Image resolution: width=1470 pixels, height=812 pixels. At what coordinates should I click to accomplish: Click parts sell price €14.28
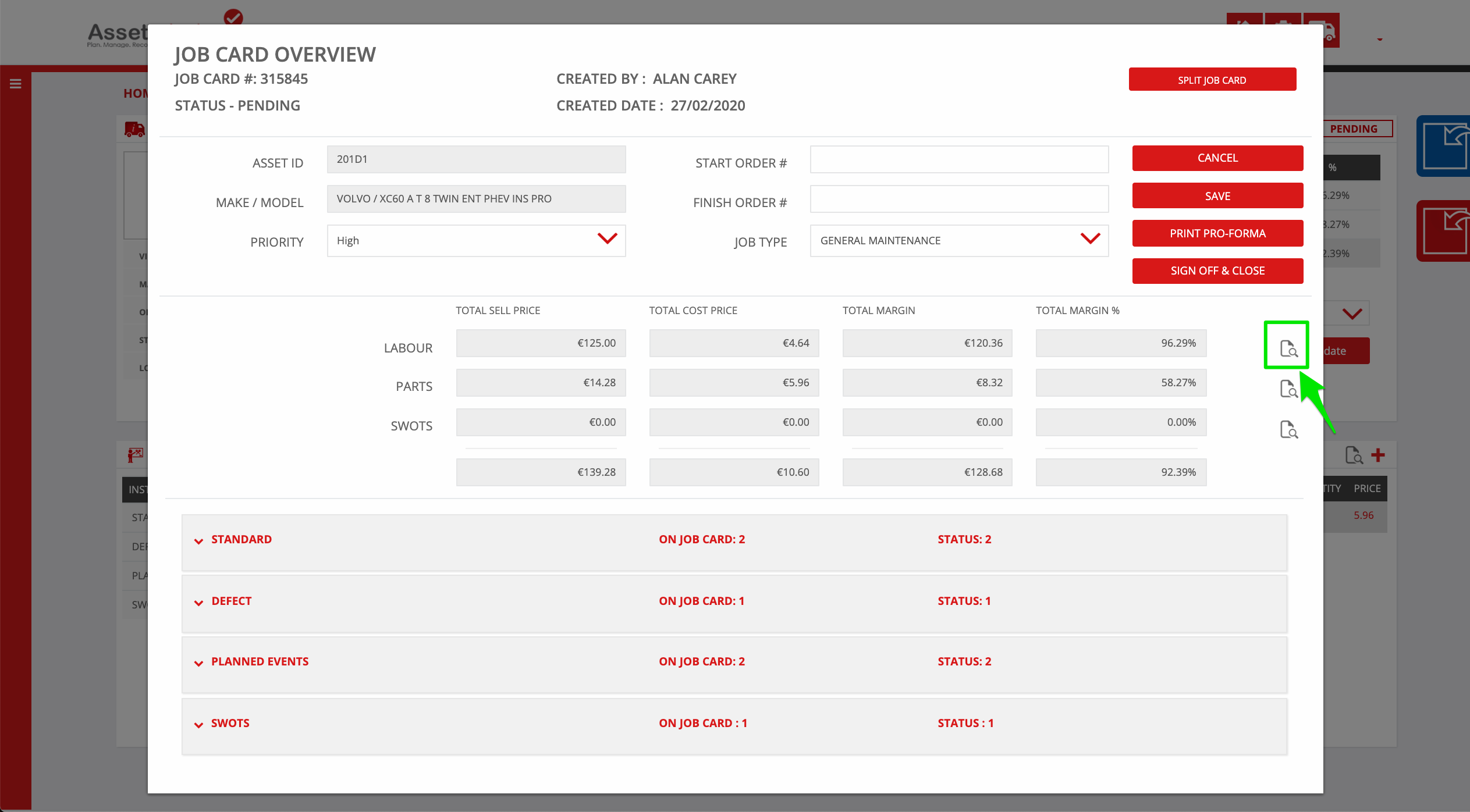[541, 382]
